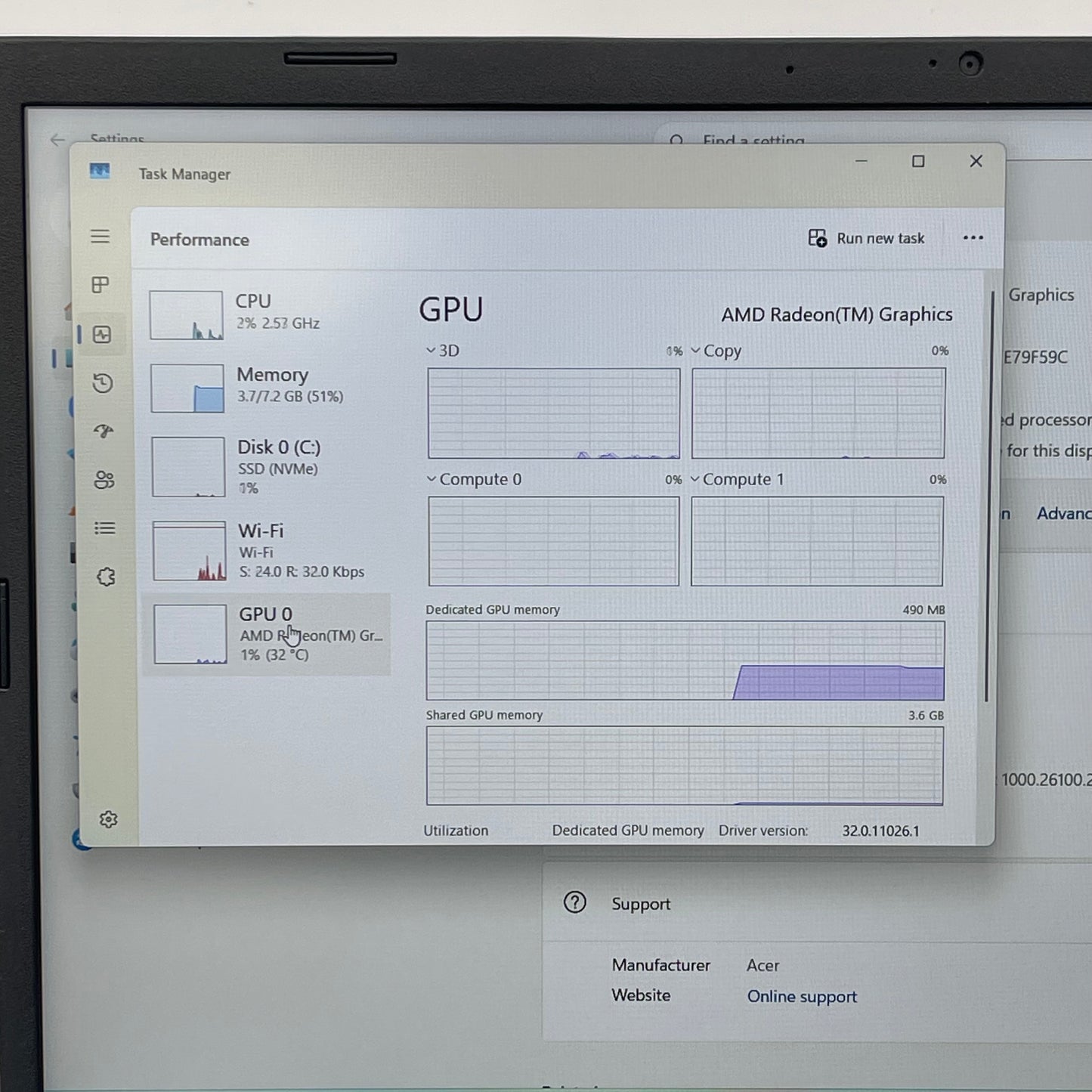1092x1092 pixels.
Task: Open the Compute 0 engine dropdown
Action: (474, 480)
